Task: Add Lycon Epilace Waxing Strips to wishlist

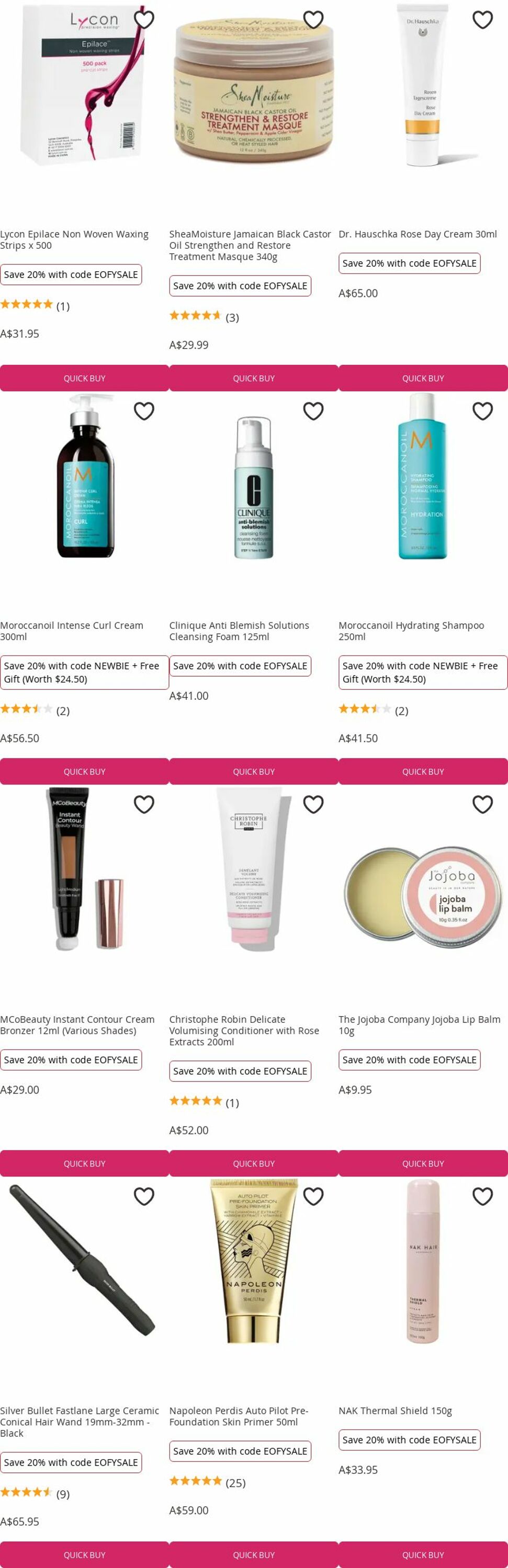Action: point(144,19)
